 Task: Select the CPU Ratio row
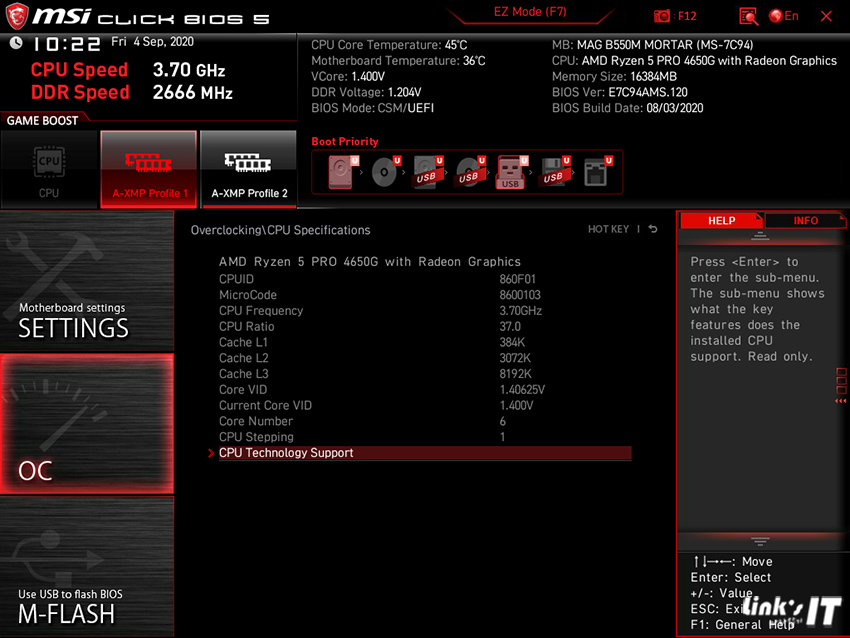point(425,326)
